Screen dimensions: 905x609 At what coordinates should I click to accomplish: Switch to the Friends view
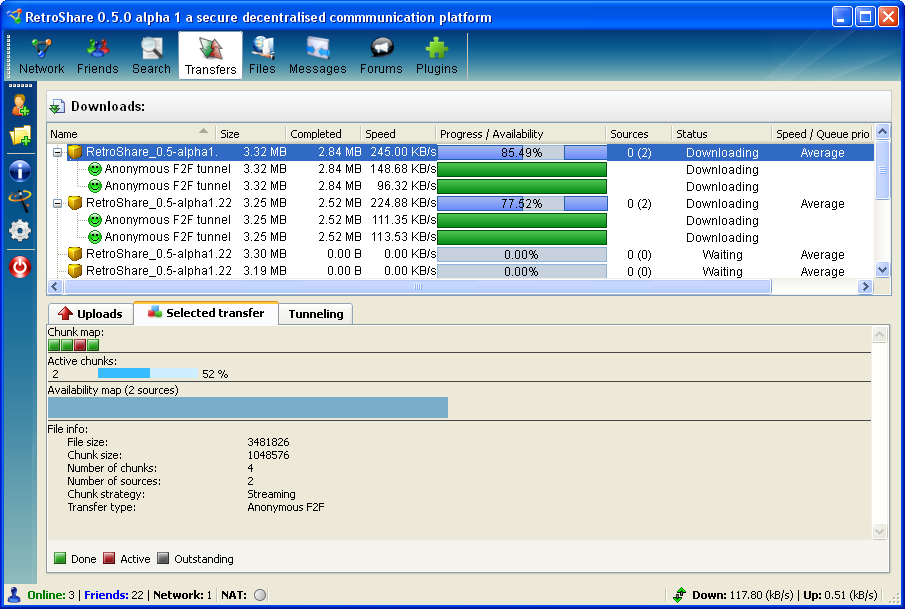click(x=97, y=54)
